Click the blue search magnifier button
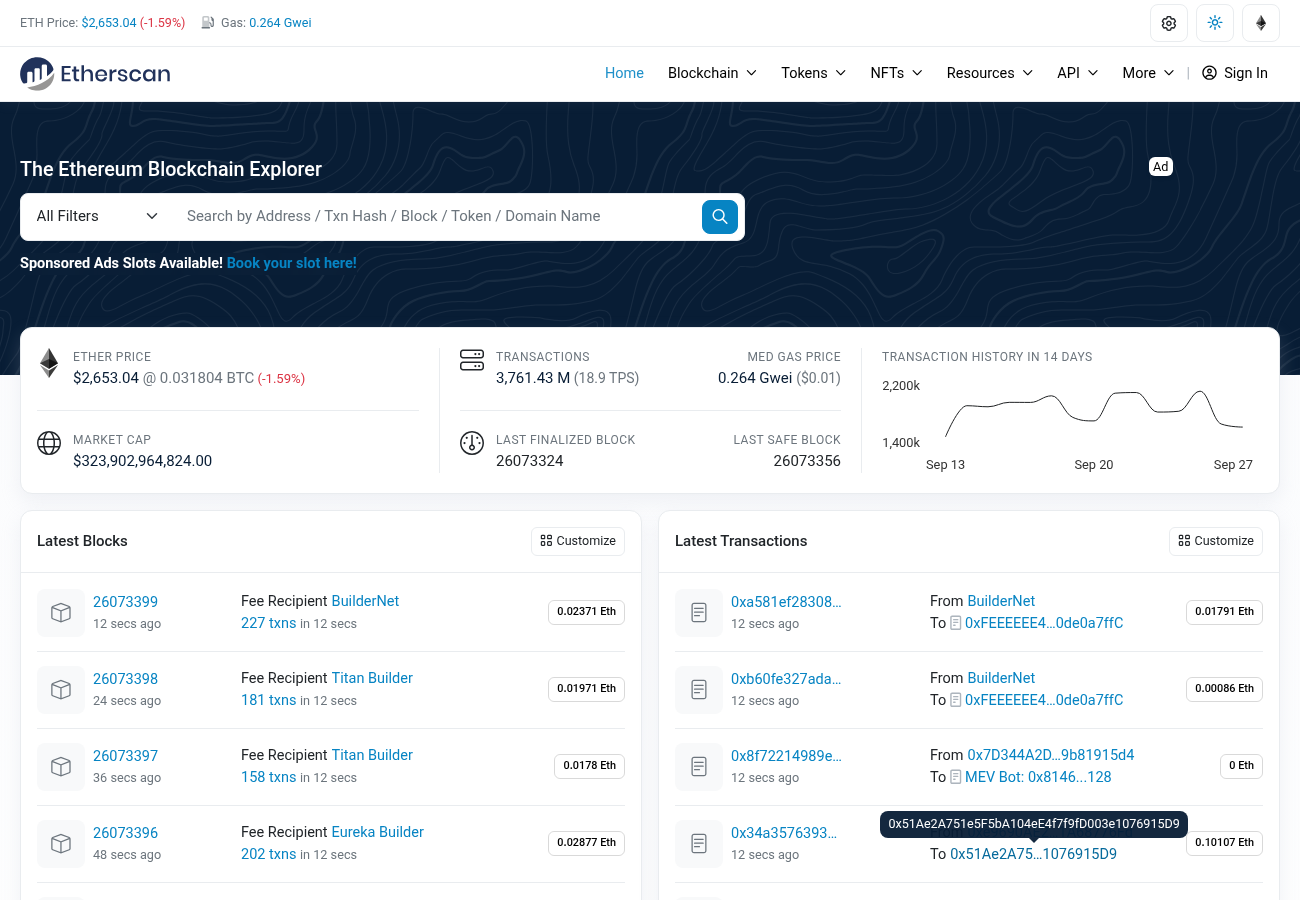This screenshot has height=900, width=1300. click(720, 216)
